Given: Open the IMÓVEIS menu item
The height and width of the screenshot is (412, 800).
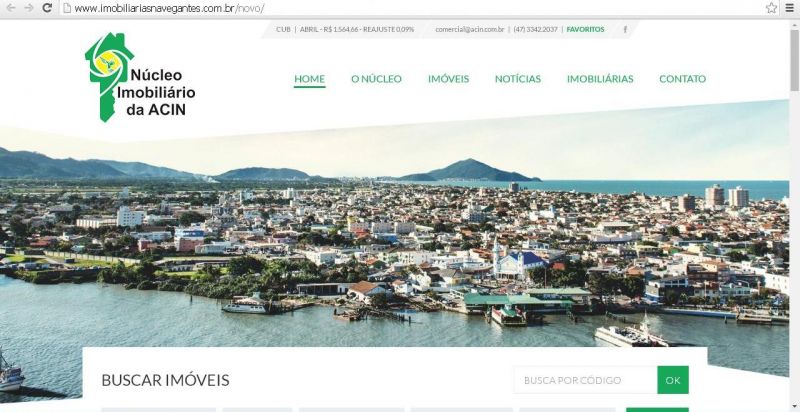Looking at the screenshot, I should (x=448, y=79).
